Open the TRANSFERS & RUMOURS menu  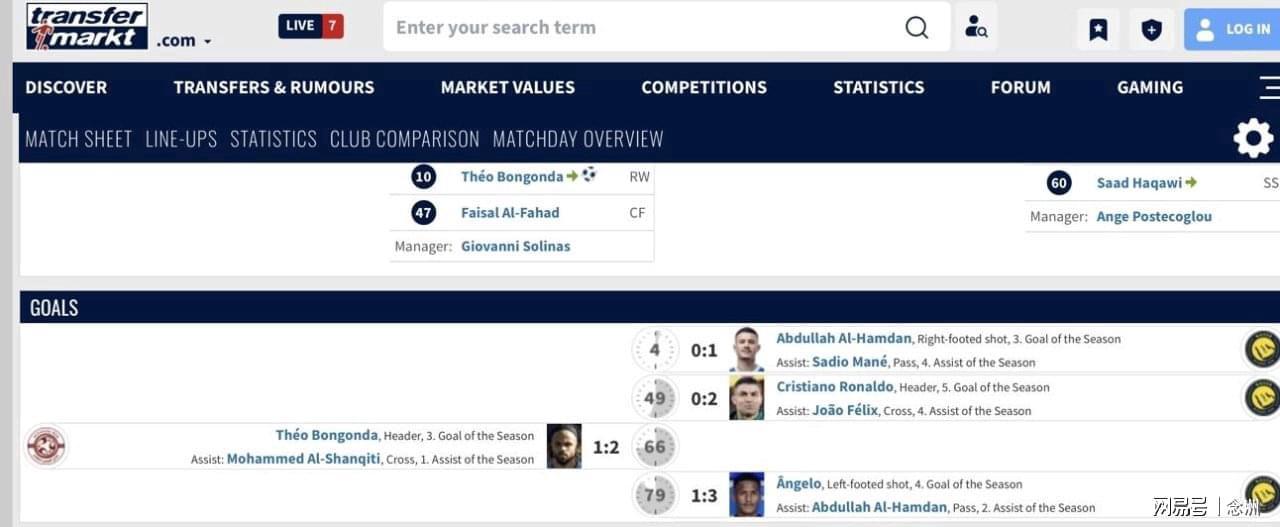[x=274, y=87]
